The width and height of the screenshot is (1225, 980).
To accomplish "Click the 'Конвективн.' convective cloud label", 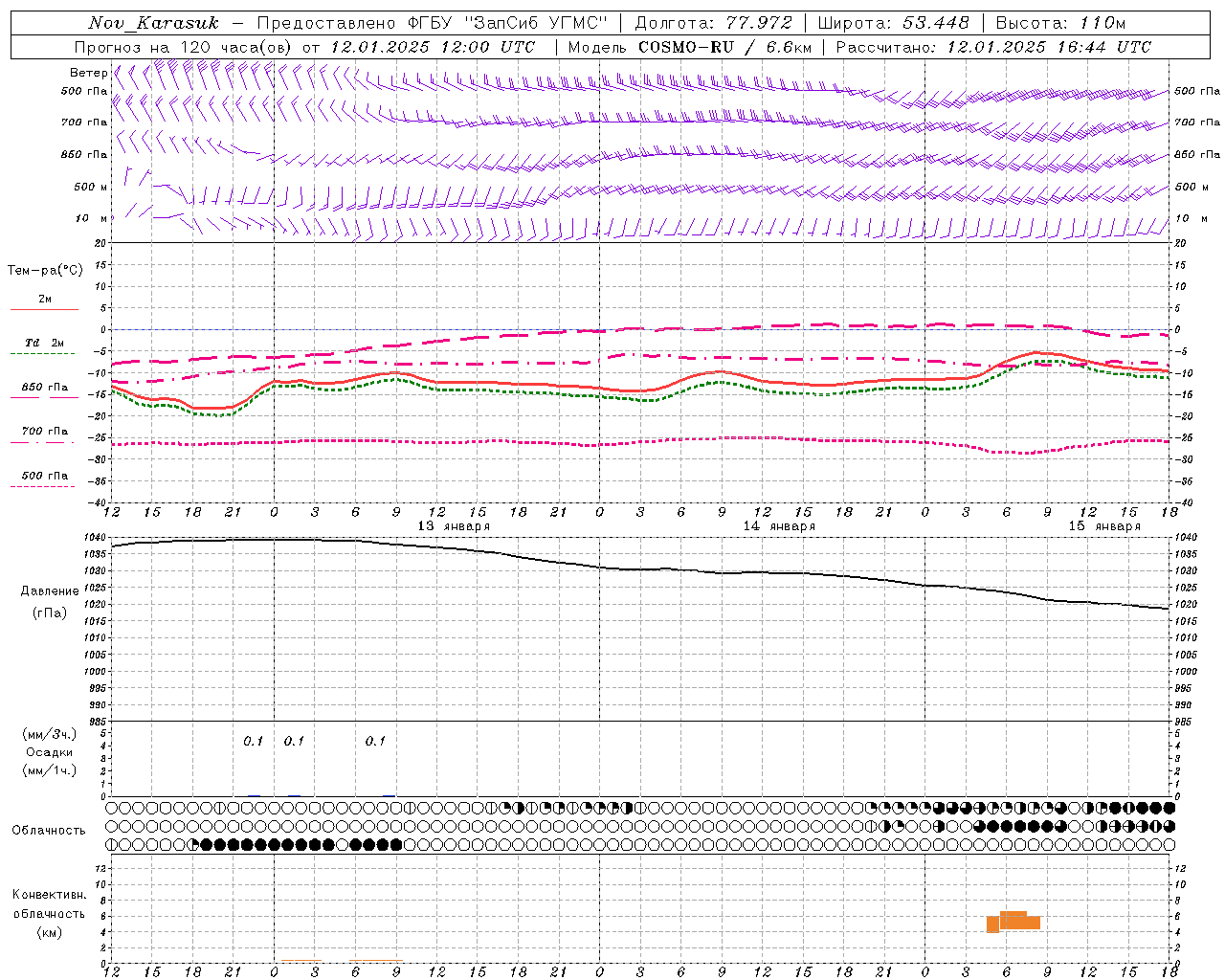I will pyautogui.click(x=50, y=895).
